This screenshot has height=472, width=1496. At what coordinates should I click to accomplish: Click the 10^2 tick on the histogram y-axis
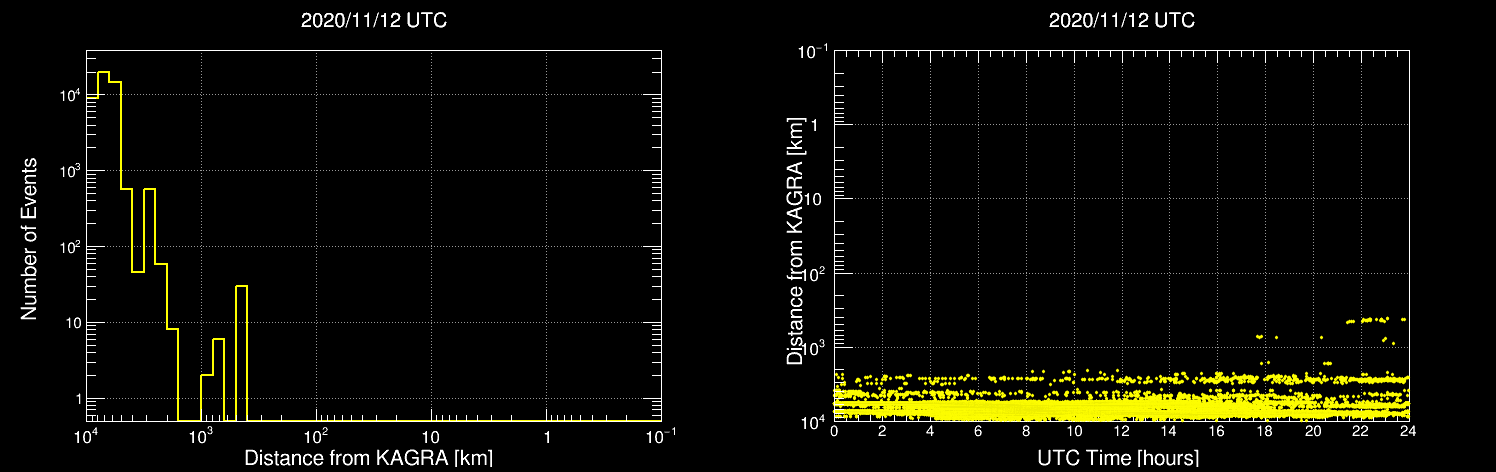click(68, 246)
